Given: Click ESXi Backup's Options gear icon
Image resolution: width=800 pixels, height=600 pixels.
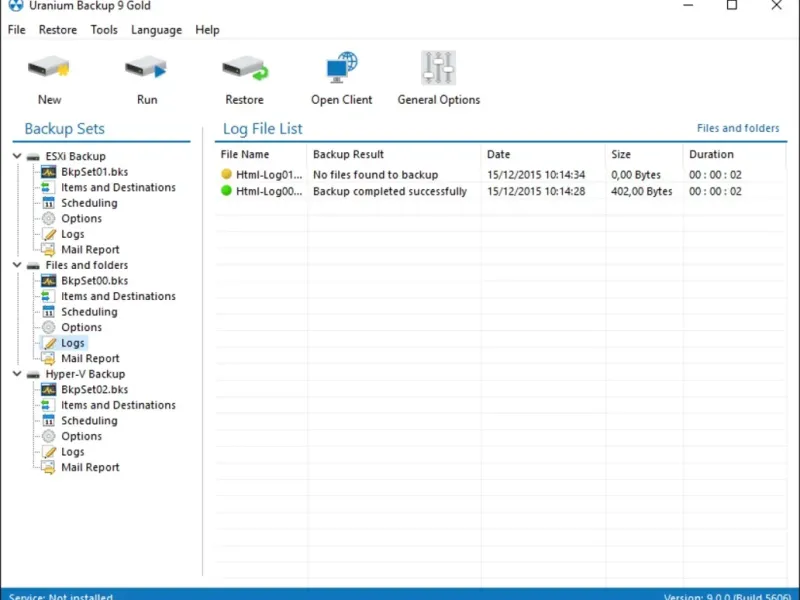Looking at the screenshot, I should coord(48,218).
